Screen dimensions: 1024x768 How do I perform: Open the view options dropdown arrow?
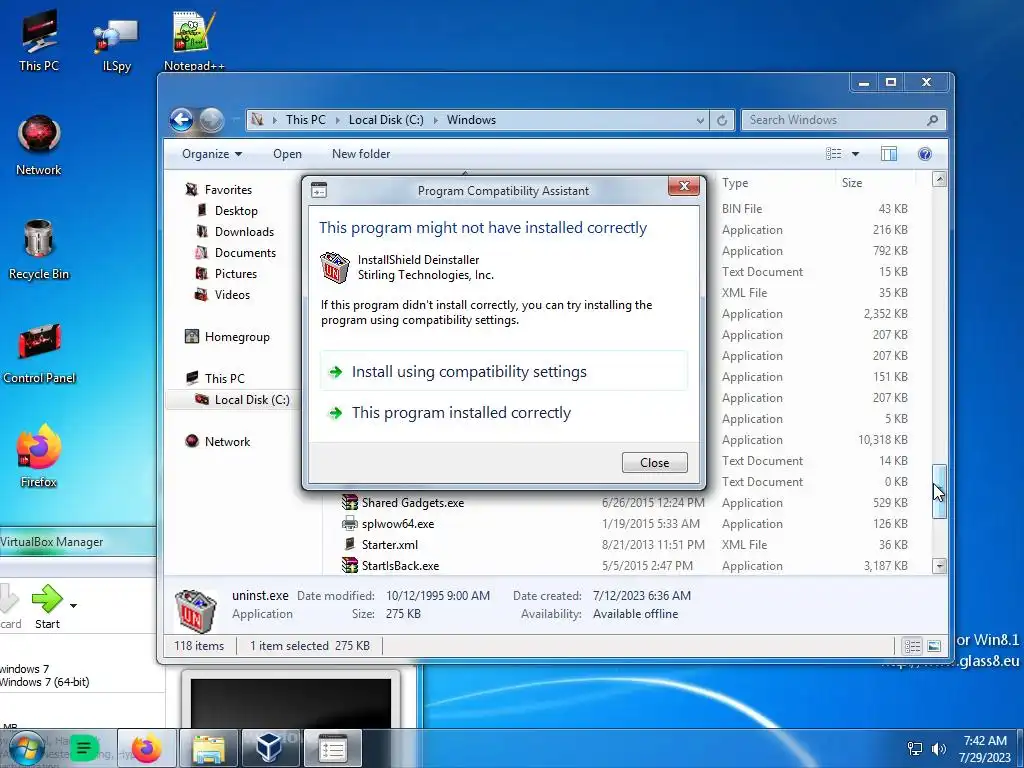(855, 154)
